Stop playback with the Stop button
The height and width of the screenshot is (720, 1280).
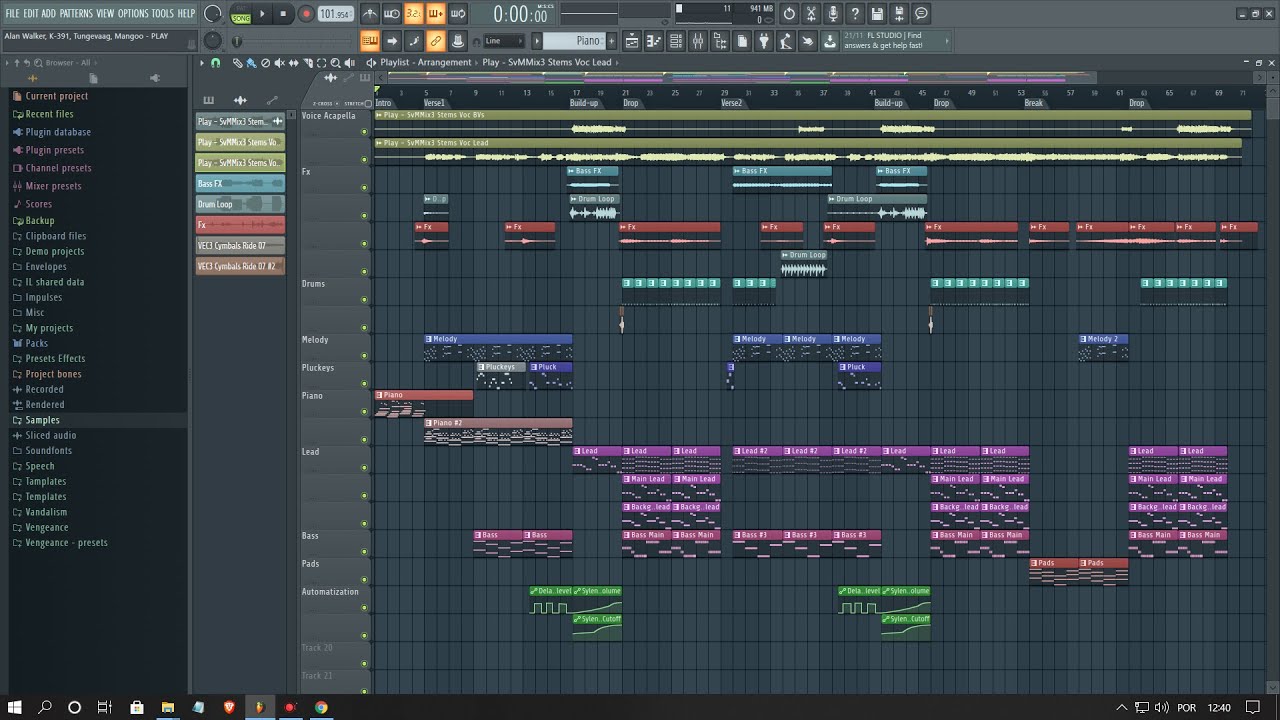(x=283, y=14)
